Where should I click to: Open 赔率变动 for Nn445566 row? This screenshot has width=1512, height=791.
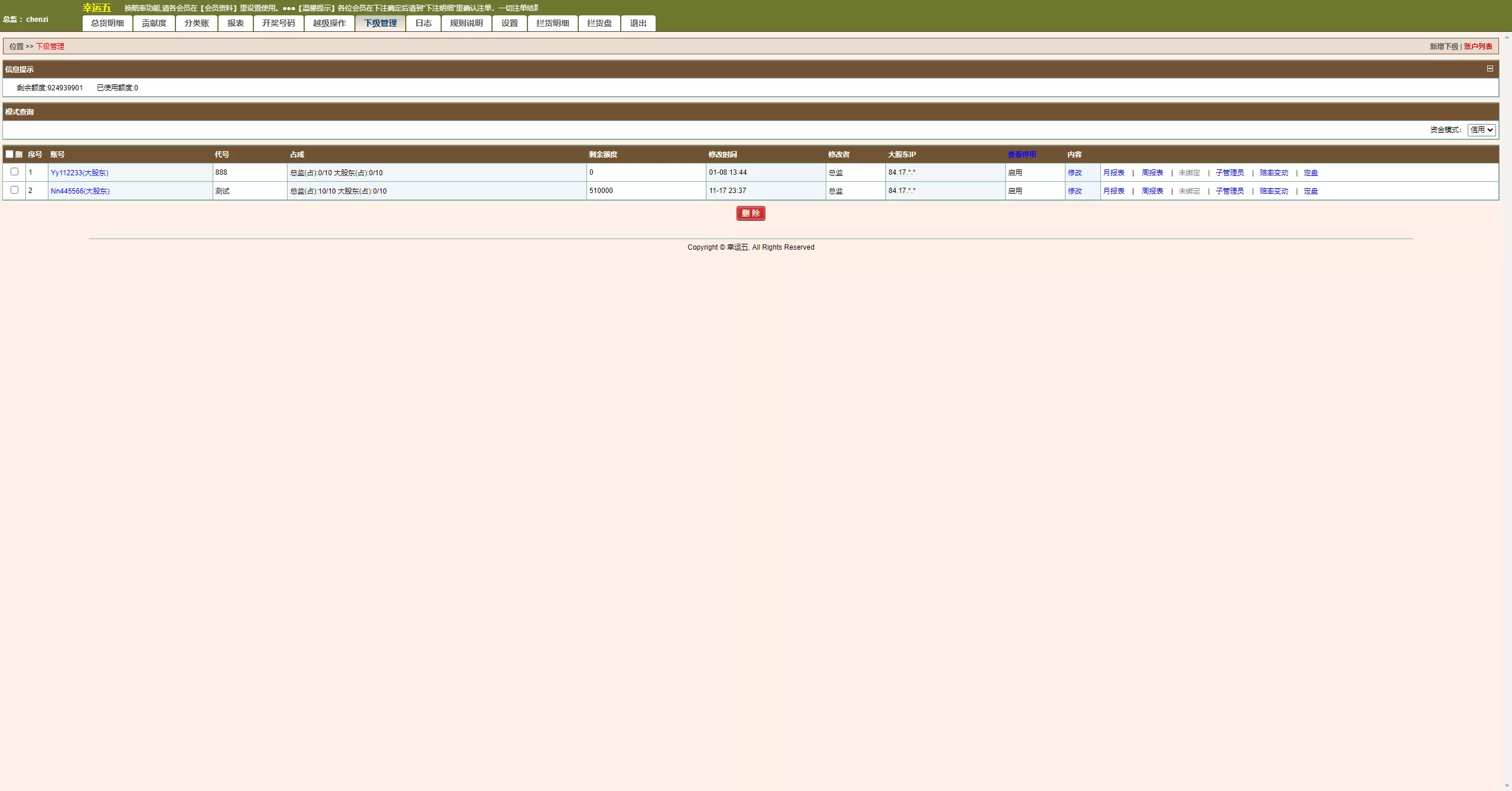point(1273,191)
